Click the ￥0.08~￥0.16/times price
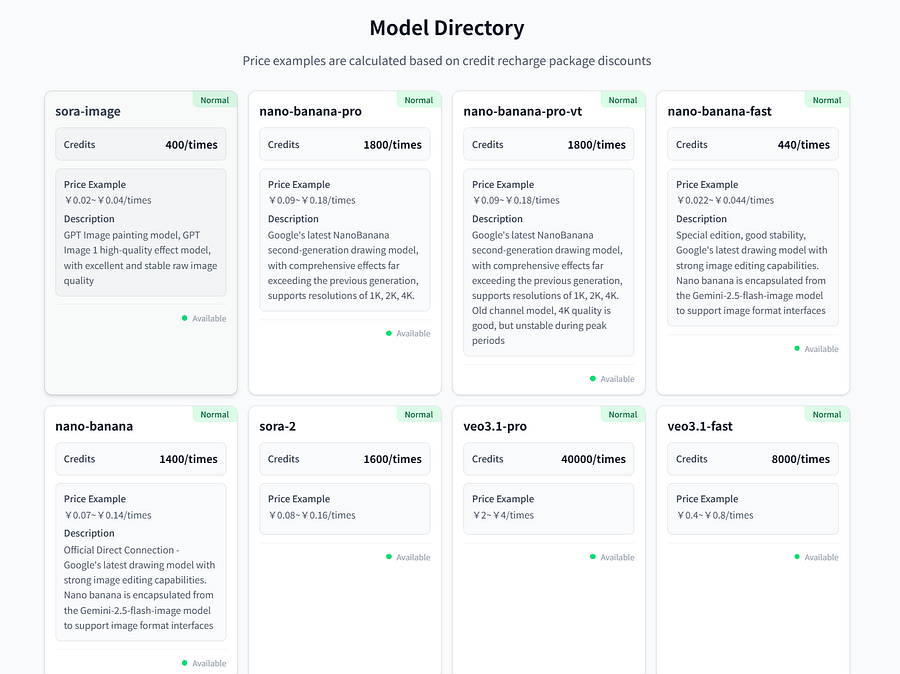 [312, 515]
